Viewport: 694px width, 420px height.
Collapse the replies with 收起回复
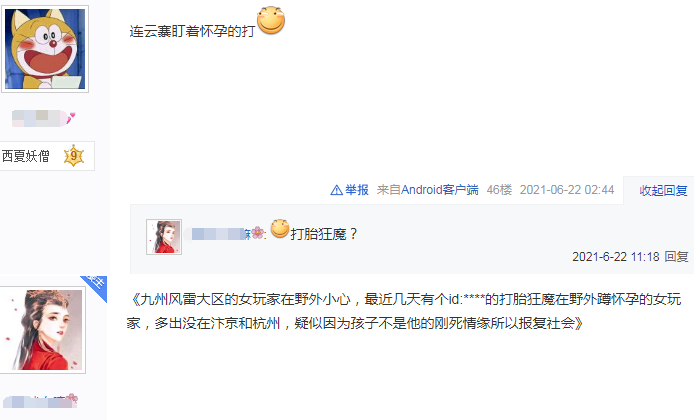(x=663, y=190)
